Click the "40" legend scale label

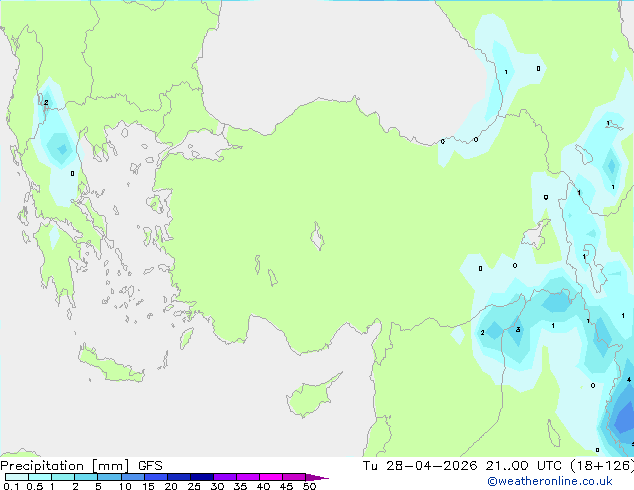(263, 486)
